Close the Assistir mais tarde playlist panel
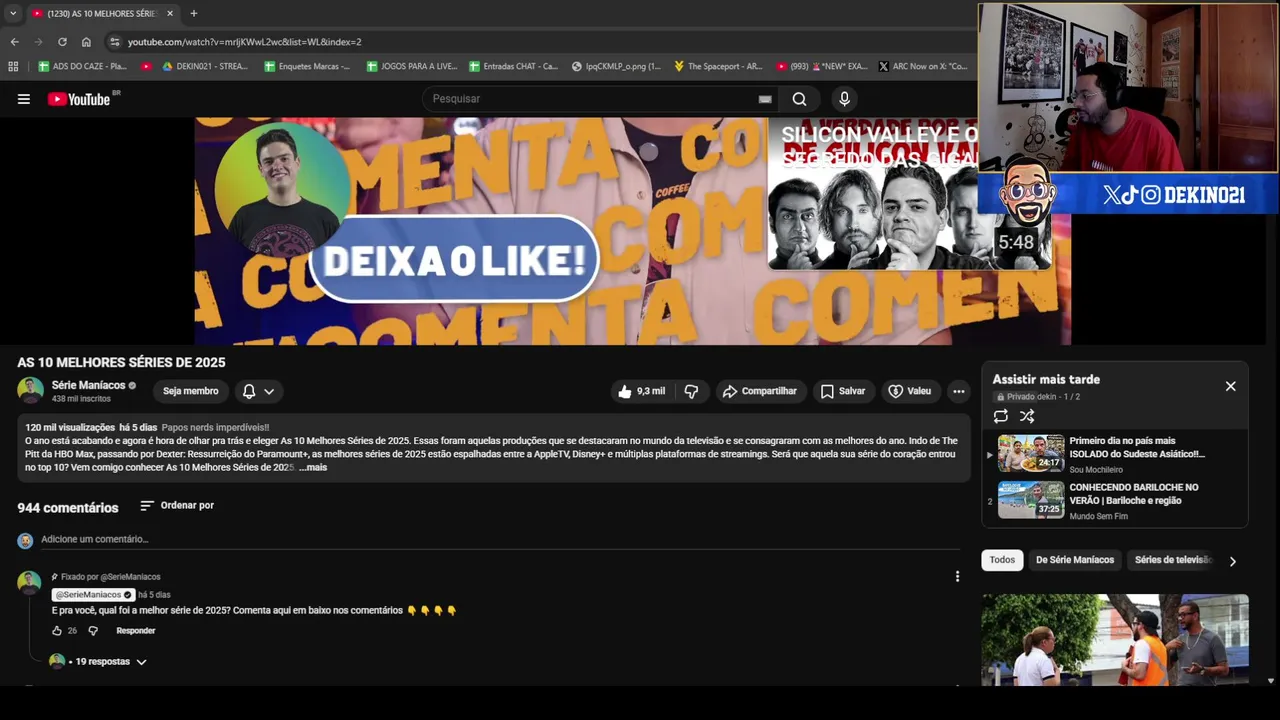The width and height of the screenshot is (1280, 720). [x=1231, y=386]
